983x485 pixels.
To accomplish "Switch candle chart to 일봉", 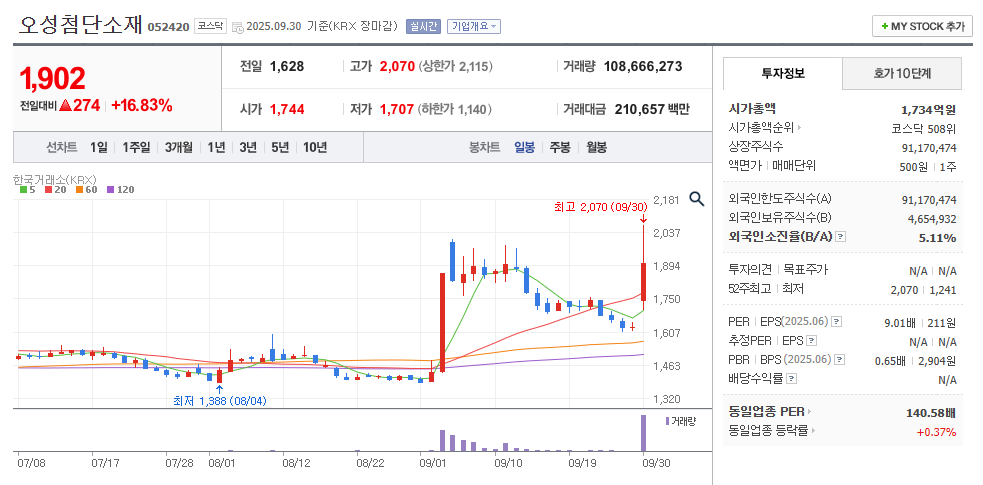I will (x=525, y=148).
